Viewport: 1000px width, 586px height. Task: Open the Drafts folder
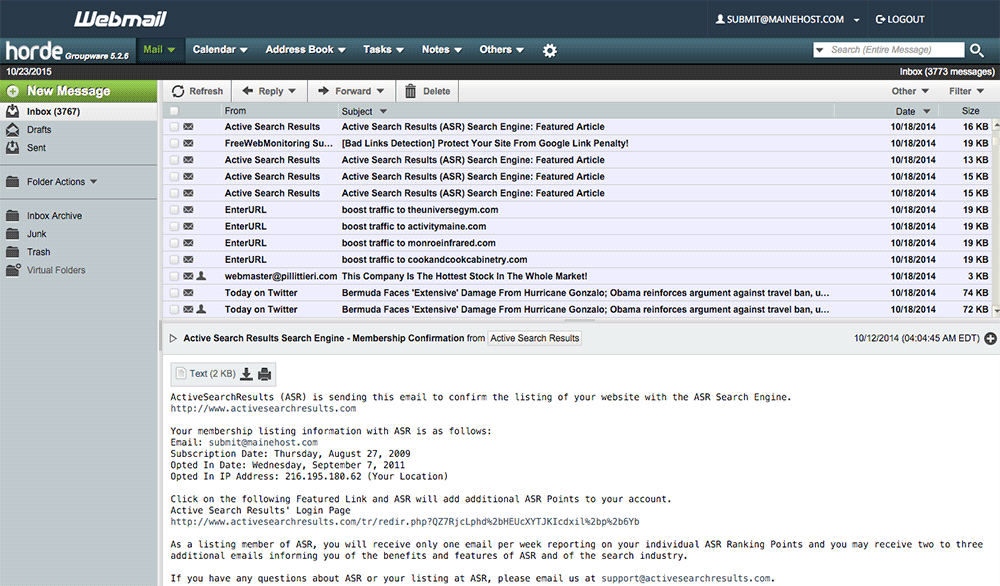39,130
